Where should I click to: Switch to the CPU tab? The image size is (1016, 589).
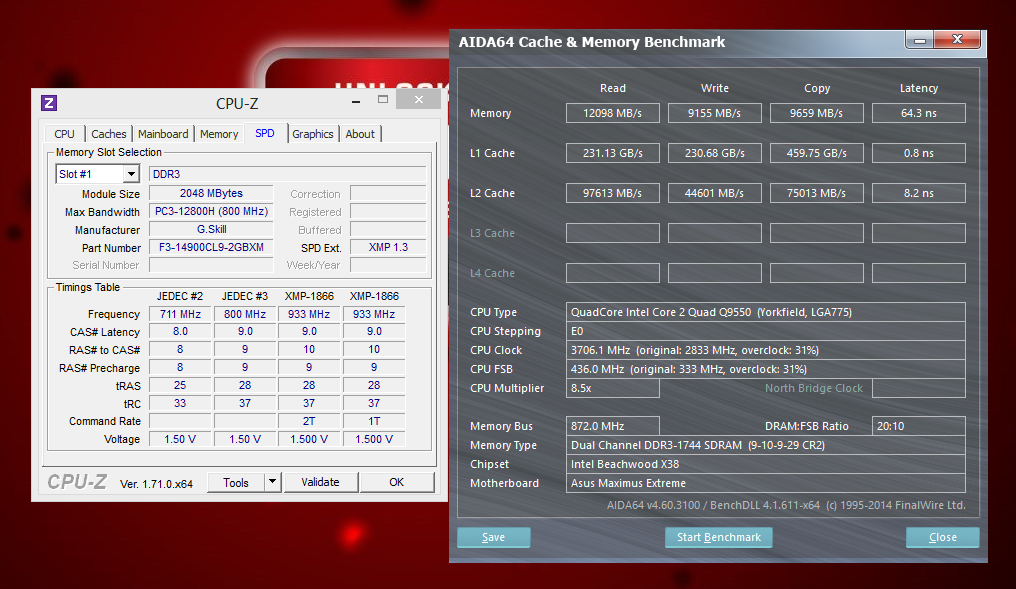[64, 134]
